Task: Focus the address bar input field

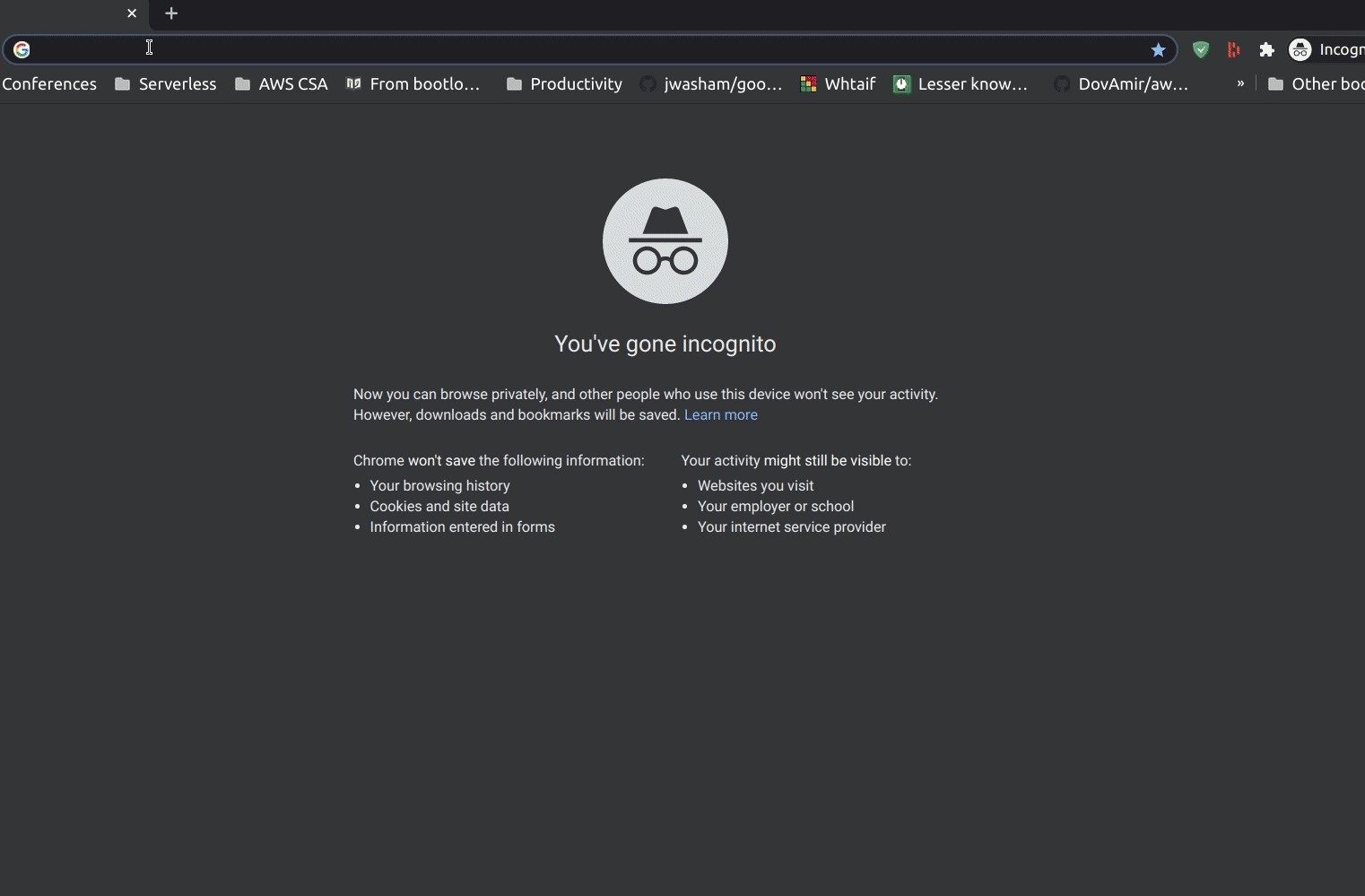Action: coord(588,49)
